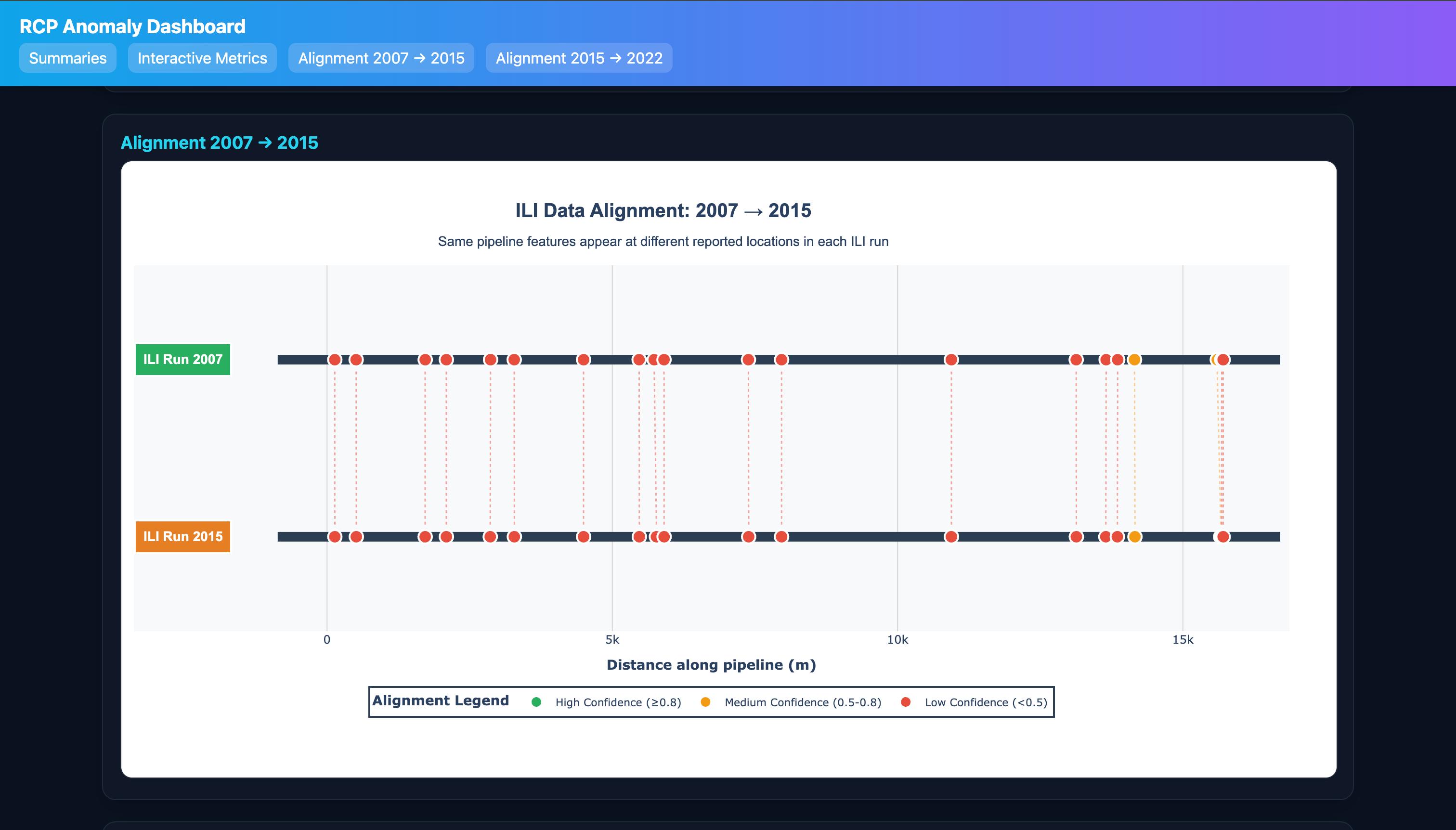Image resolution: width=1456 pixels, height=830 pixels.
Task: Click the ILI Run 2015 label
Action: [x=182, y=536]
